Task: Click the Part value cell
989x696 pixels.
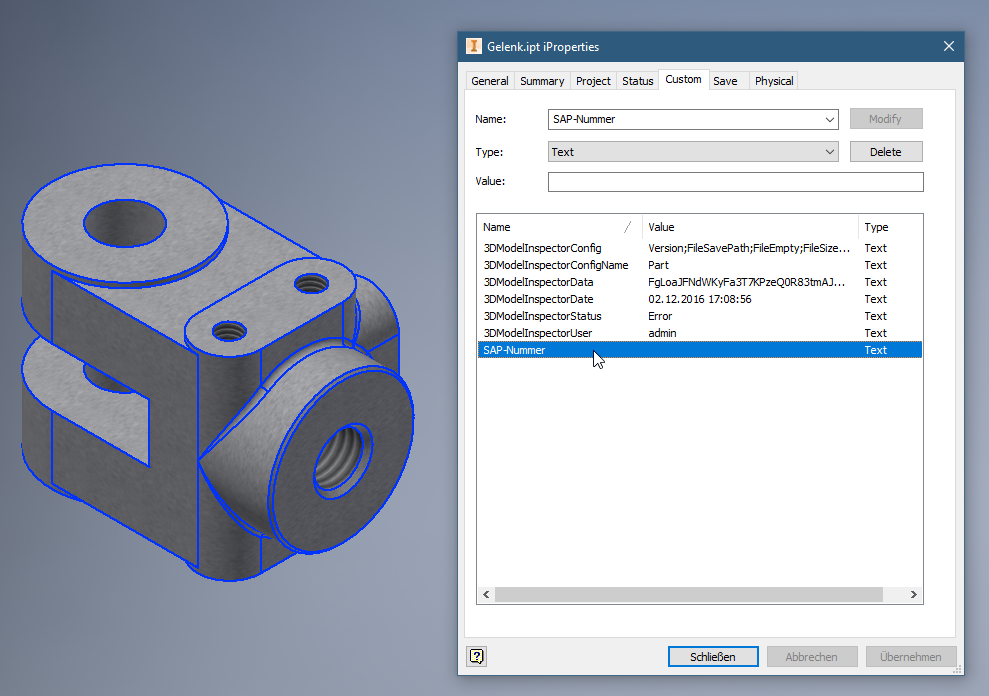Action: point(658,265)
